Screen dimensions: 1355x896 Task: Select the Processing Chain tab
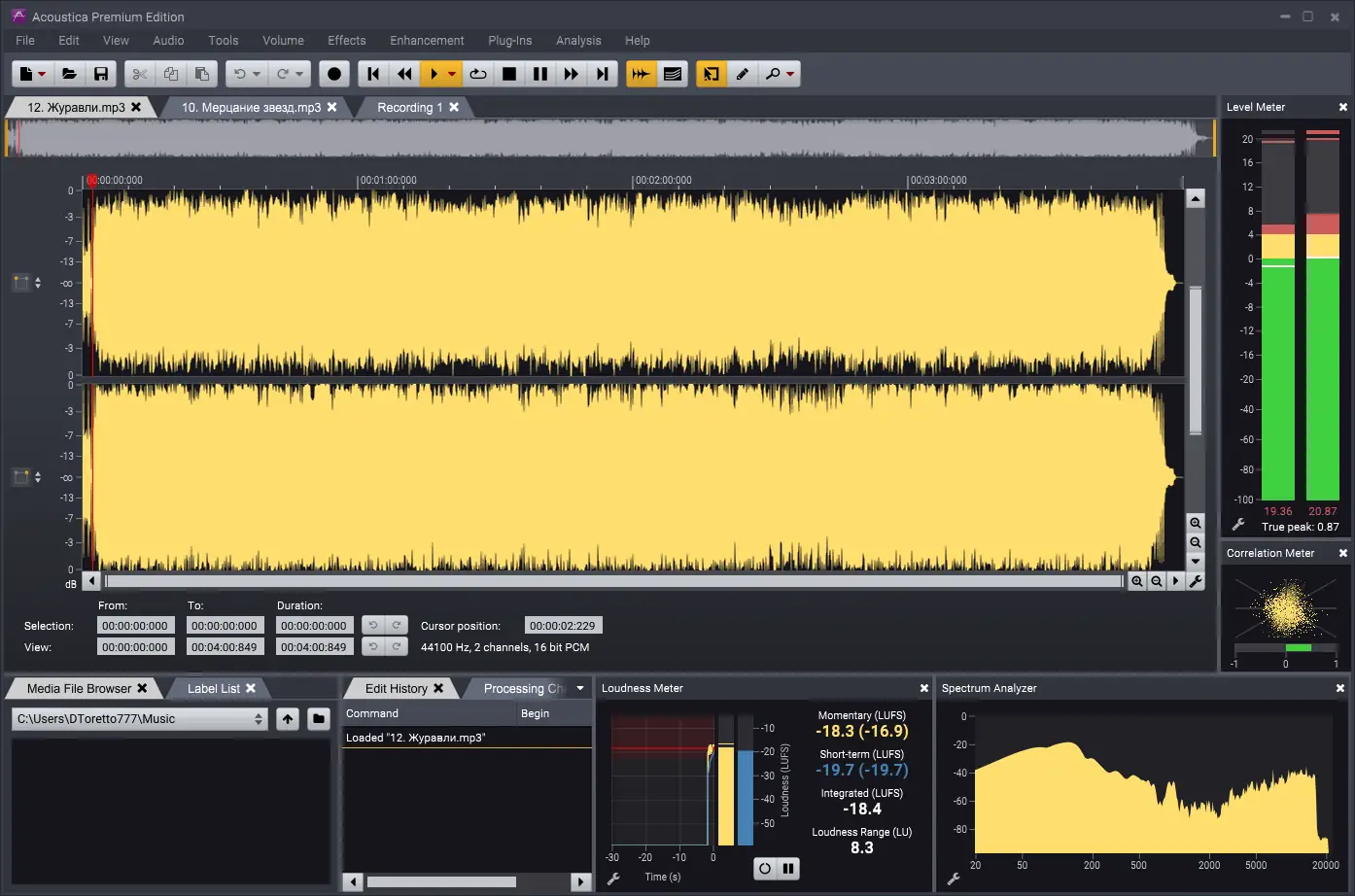pyautogui.click(x=523, y=688)
